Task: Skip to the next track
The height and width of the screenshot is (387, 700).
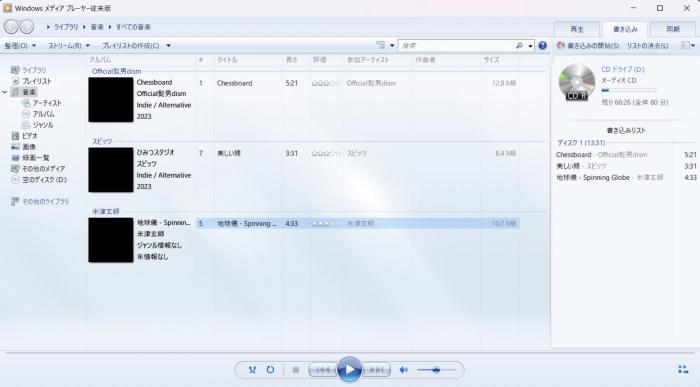Action: coord(376,370)
